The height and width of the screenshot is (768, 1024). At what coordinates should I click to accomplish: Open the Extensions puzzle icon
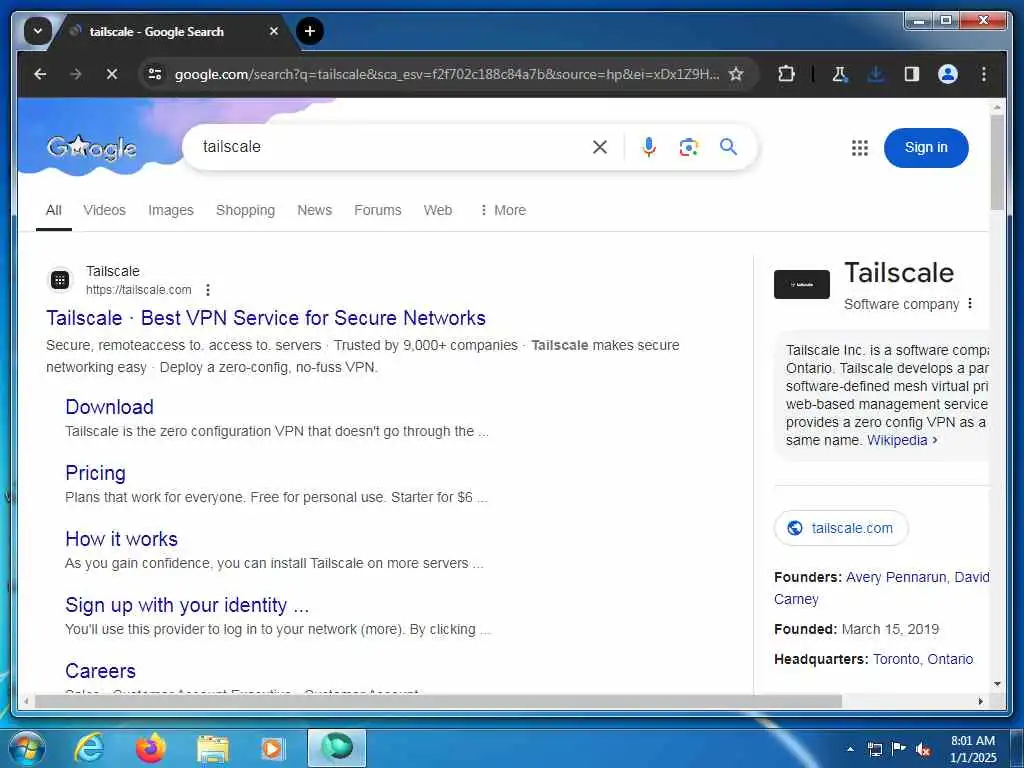pyautogui.click(x=786, y=74)
